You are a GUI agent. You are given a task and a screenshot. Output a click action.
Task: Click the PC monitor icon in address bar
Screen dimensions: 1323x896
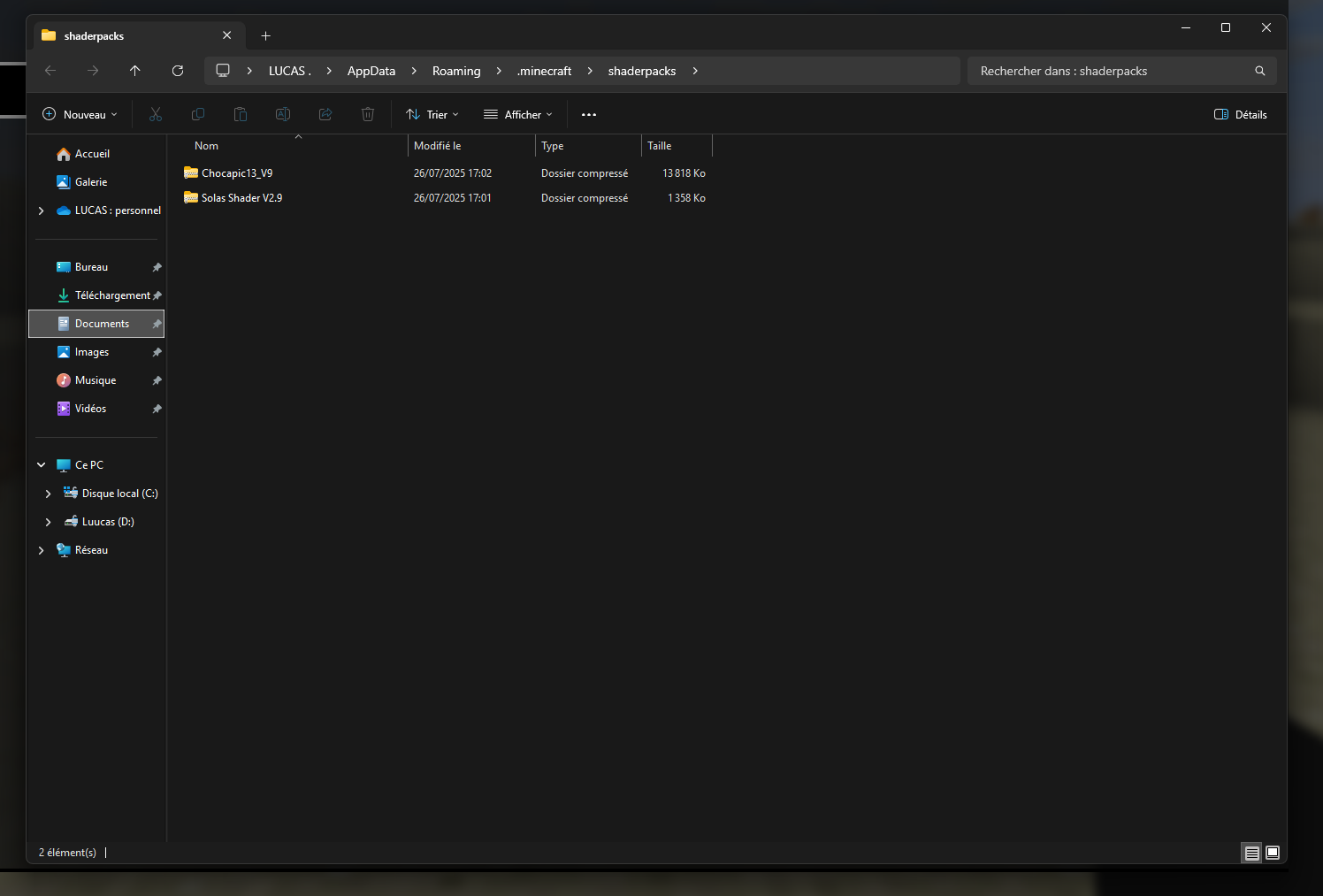[223, 71]
